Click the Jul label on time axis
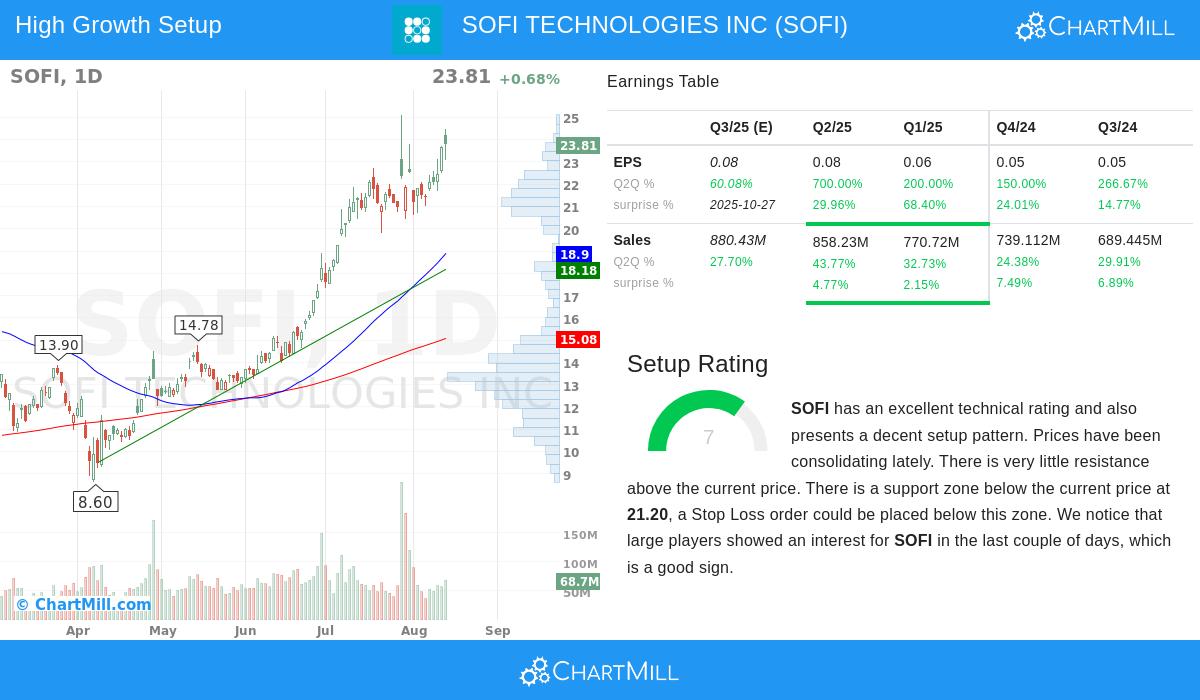 click(x=325, y=631)
